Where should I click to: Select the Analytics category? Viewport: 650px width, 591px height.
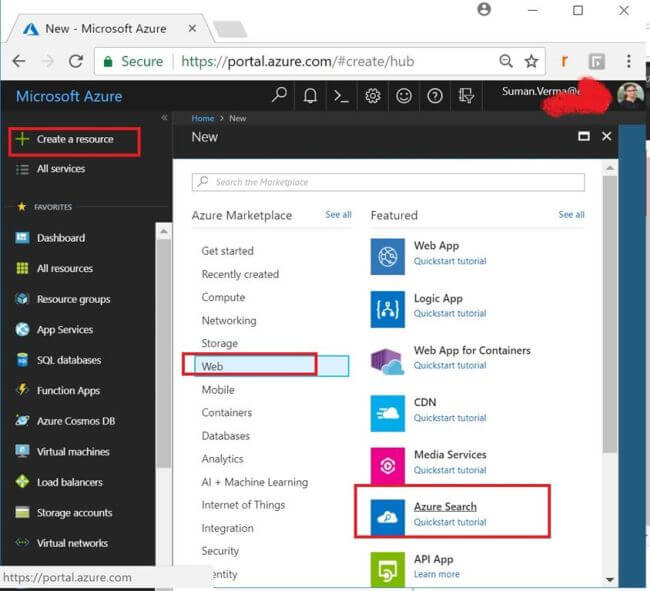click(x=222, y=459)
